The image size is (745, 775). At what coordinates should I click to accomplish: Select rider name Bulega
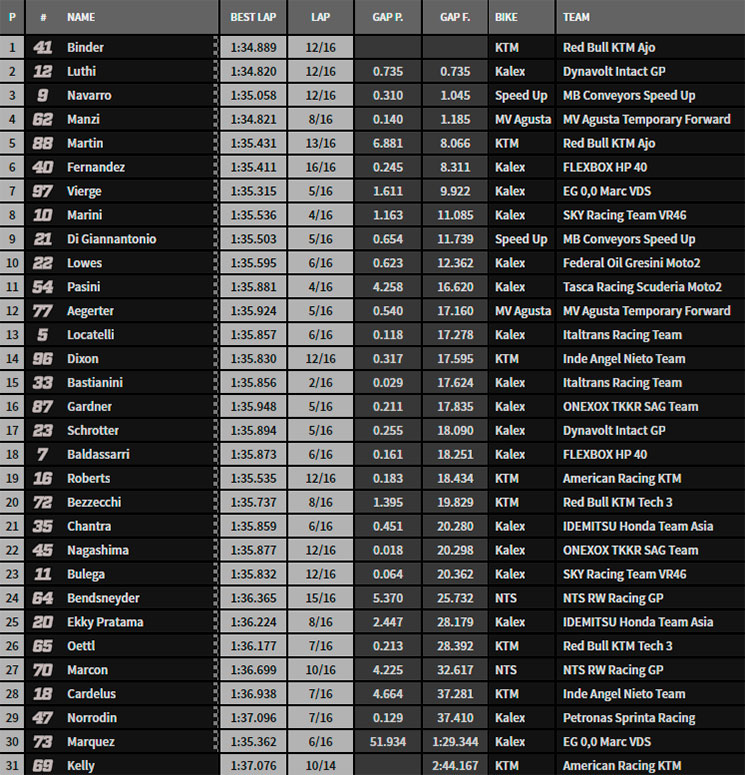tap(86, 574)
